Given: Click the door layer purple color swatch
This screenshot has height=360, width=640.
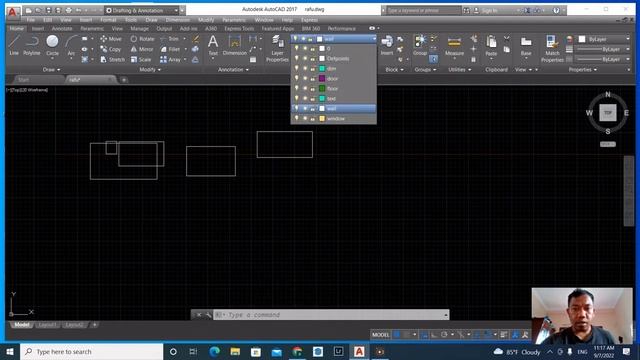Looking at the screenshot, I should pos(322,78).
